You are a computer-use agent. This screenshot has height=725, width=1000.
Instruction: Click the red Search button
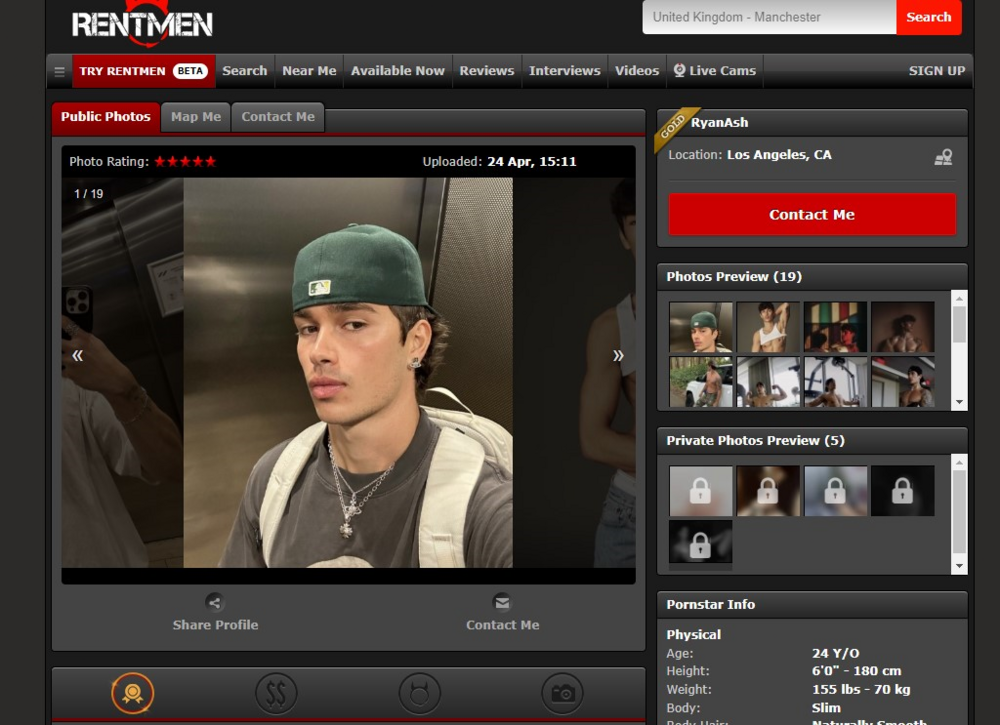[x=928, y=17]
